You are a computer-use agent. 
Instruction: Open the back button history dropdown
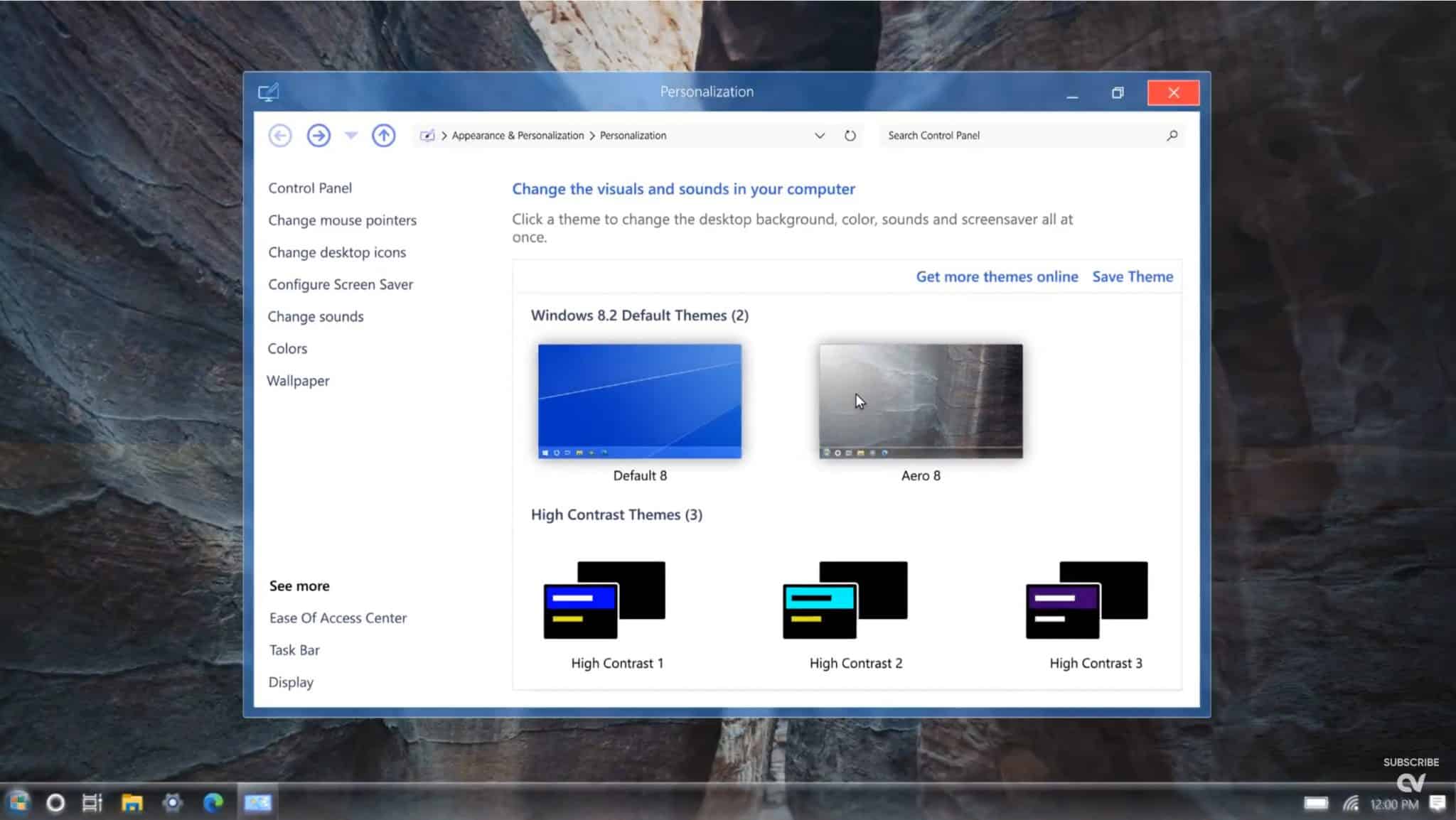(x=351, y=135)
